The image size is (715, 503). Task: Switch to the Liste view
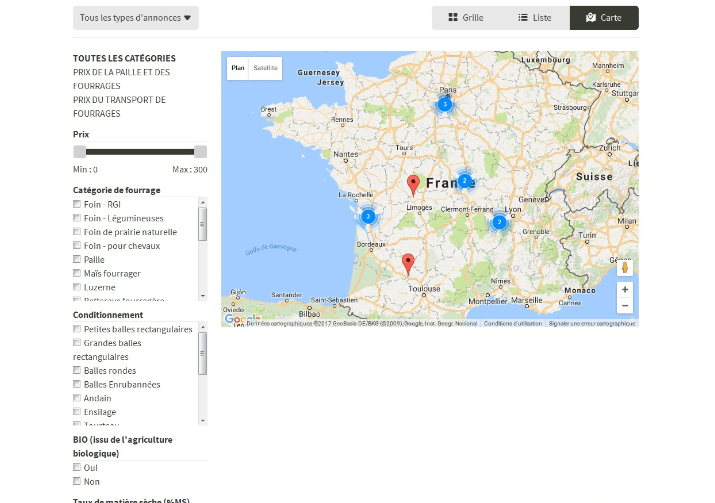point(535,18)
